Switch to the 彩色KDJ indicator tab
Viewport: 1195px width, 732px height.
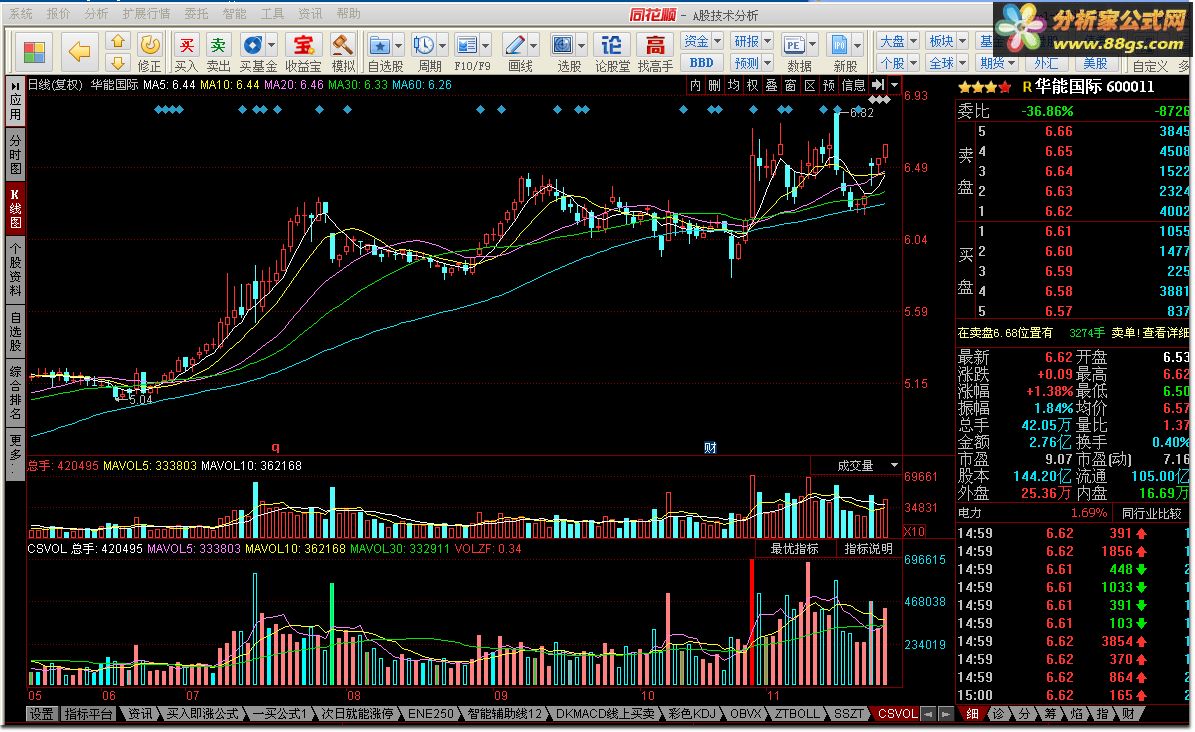[692, 714]
